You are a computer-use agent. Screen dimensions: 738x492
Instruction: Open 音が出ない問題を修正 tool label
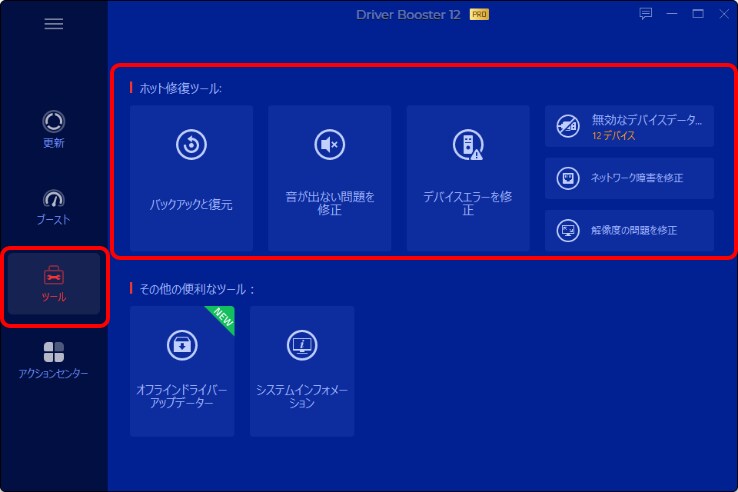(329, 203)
